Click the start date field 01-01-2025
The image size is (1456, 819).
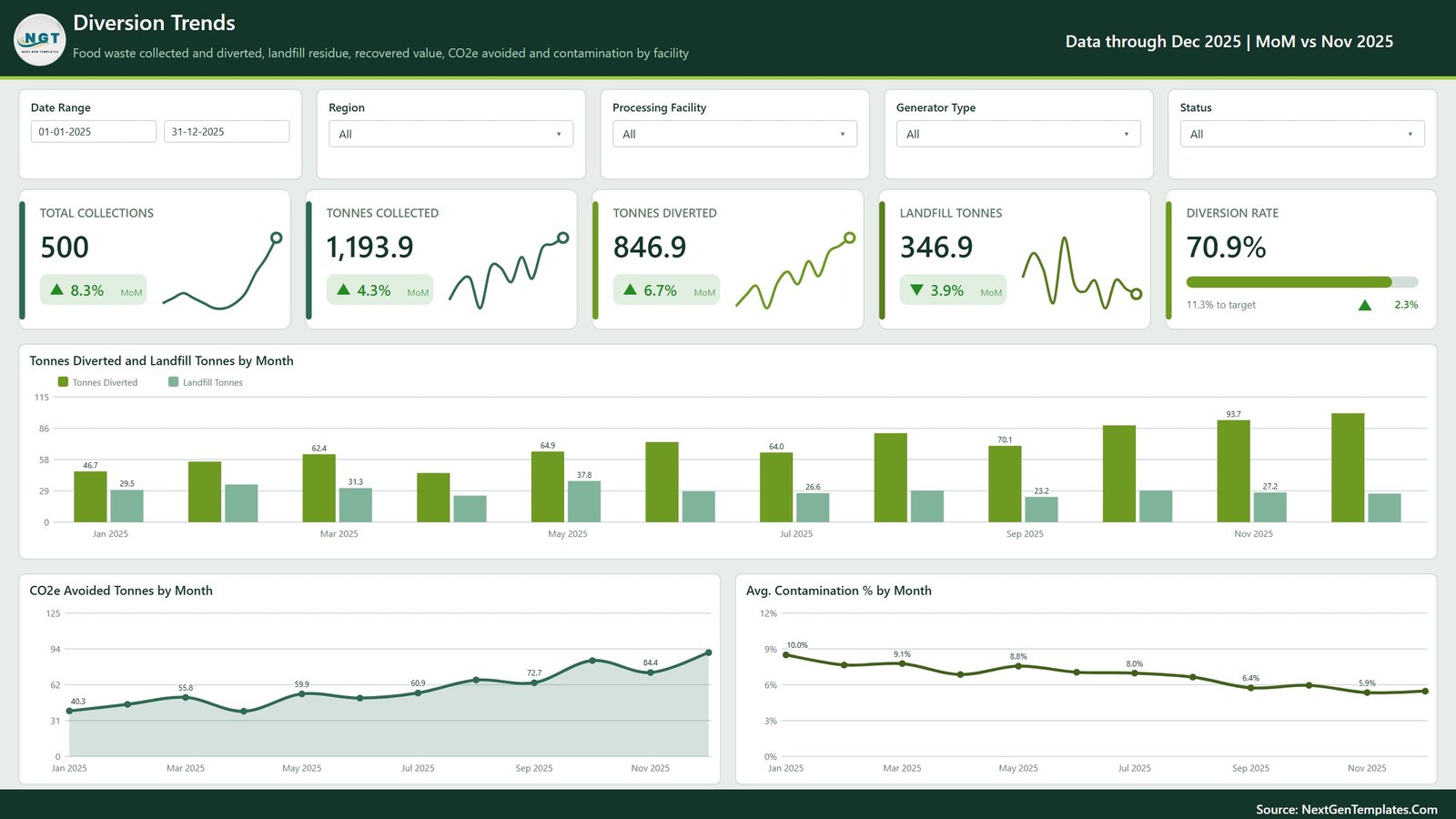[x=94, y=132]
